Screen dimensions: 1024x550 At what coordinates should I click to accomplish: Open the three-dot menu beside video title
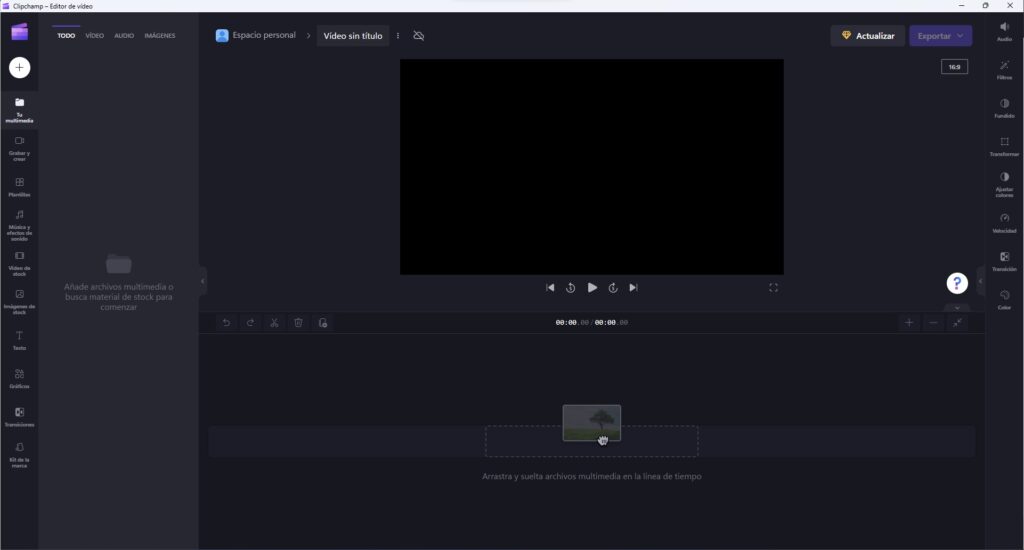398,36
